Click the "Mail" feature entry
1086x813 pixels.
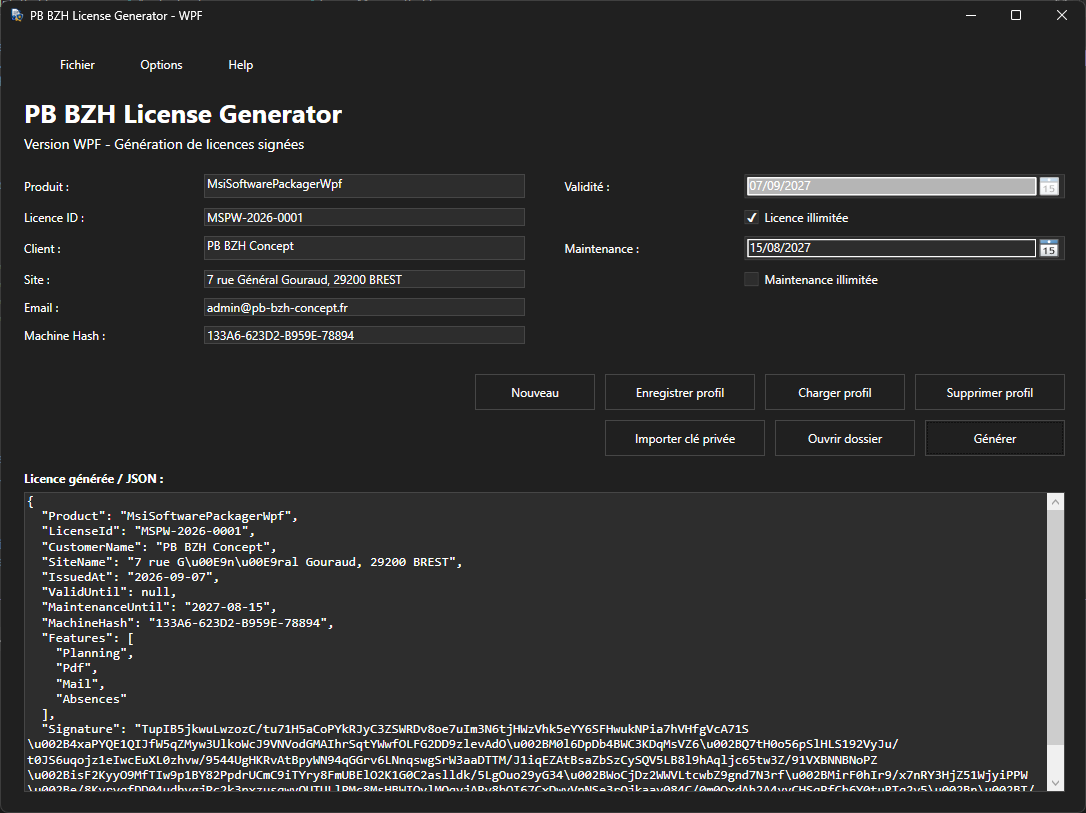coord(80,684)
